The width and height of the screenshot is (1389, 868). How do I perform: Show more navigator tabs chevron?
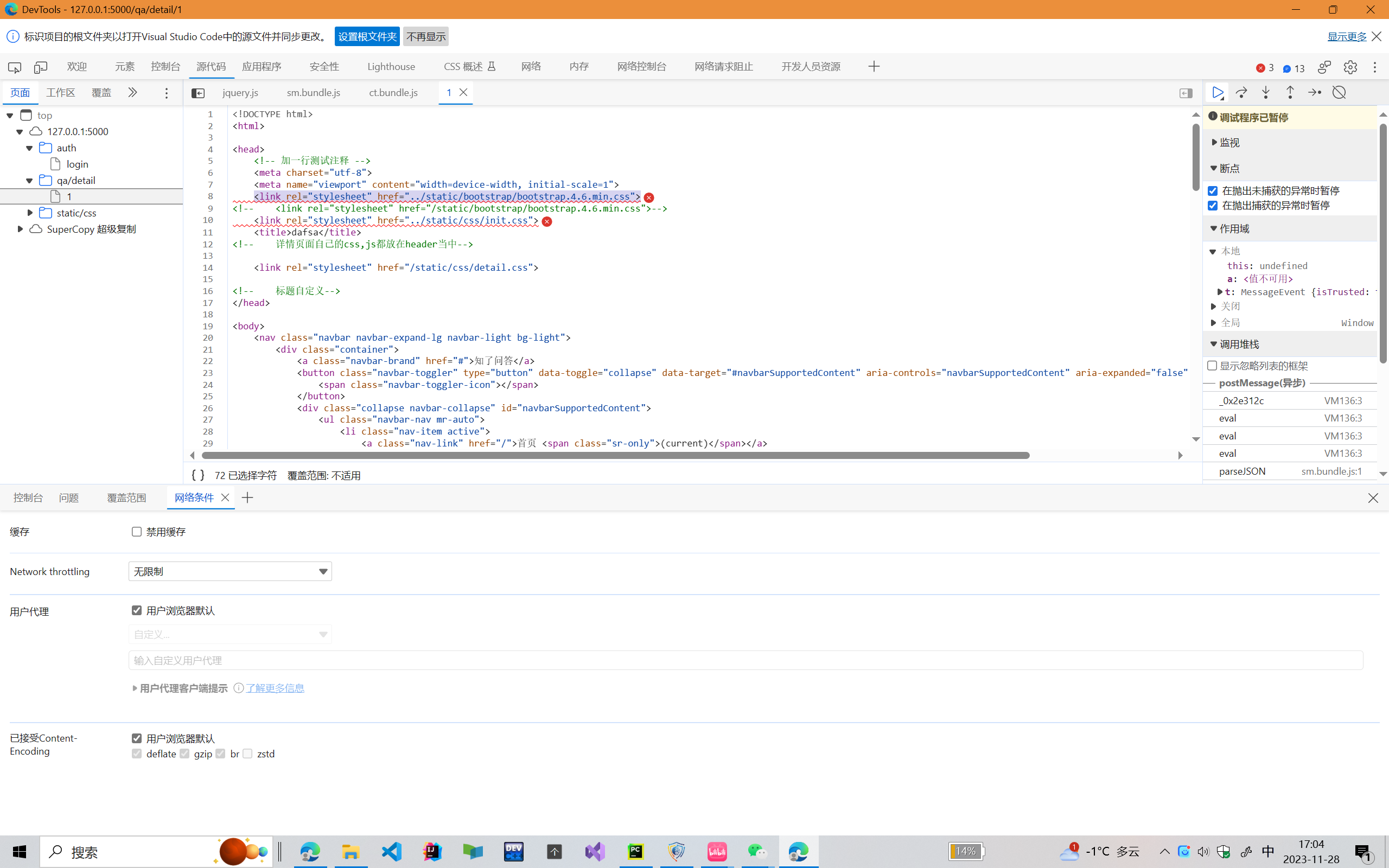coord(132,92)
